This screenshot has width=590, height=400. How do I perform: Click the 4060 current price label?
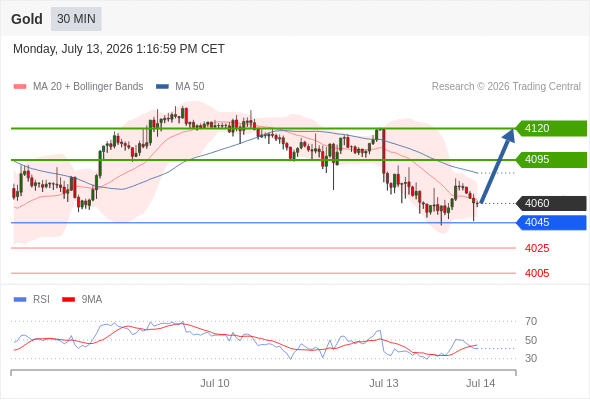tap(551, 203)
